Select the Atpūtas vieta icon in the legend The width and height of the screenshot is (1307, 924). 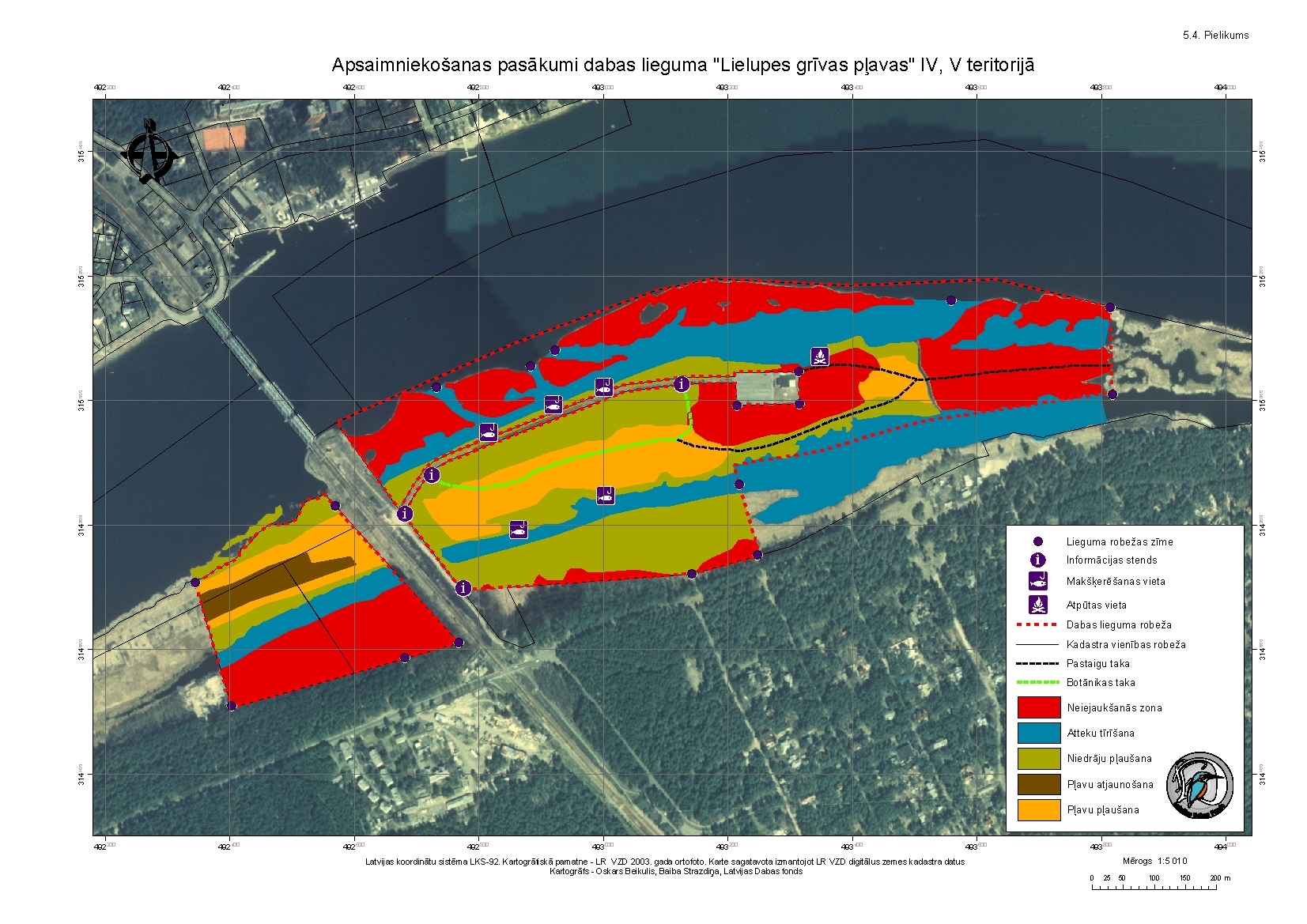click(1037, 605)
